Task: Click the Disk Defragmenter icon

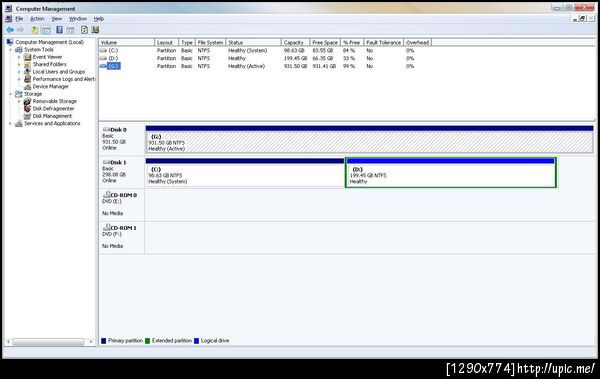Action: tap(27, 109)
